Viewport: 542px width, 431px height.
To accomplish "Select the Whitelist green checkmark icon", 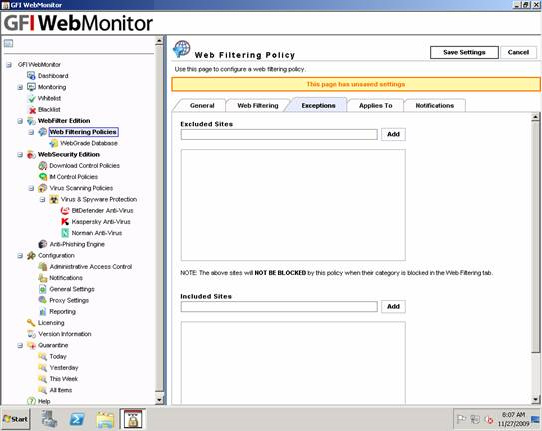I will tap(32, 98).
